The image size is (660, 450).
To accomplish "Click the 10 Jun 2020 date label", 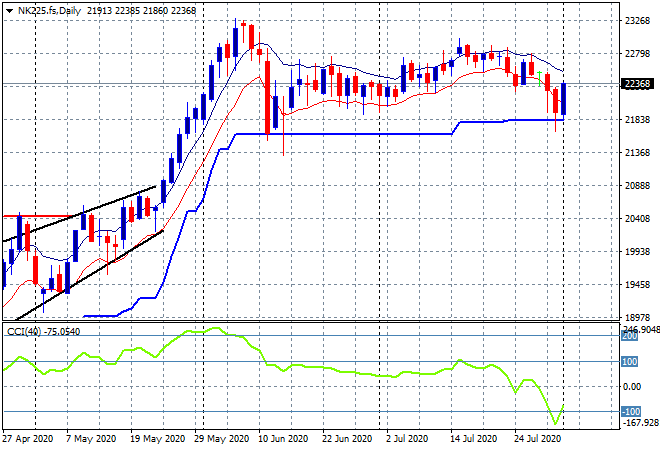I will pos(283,439).
